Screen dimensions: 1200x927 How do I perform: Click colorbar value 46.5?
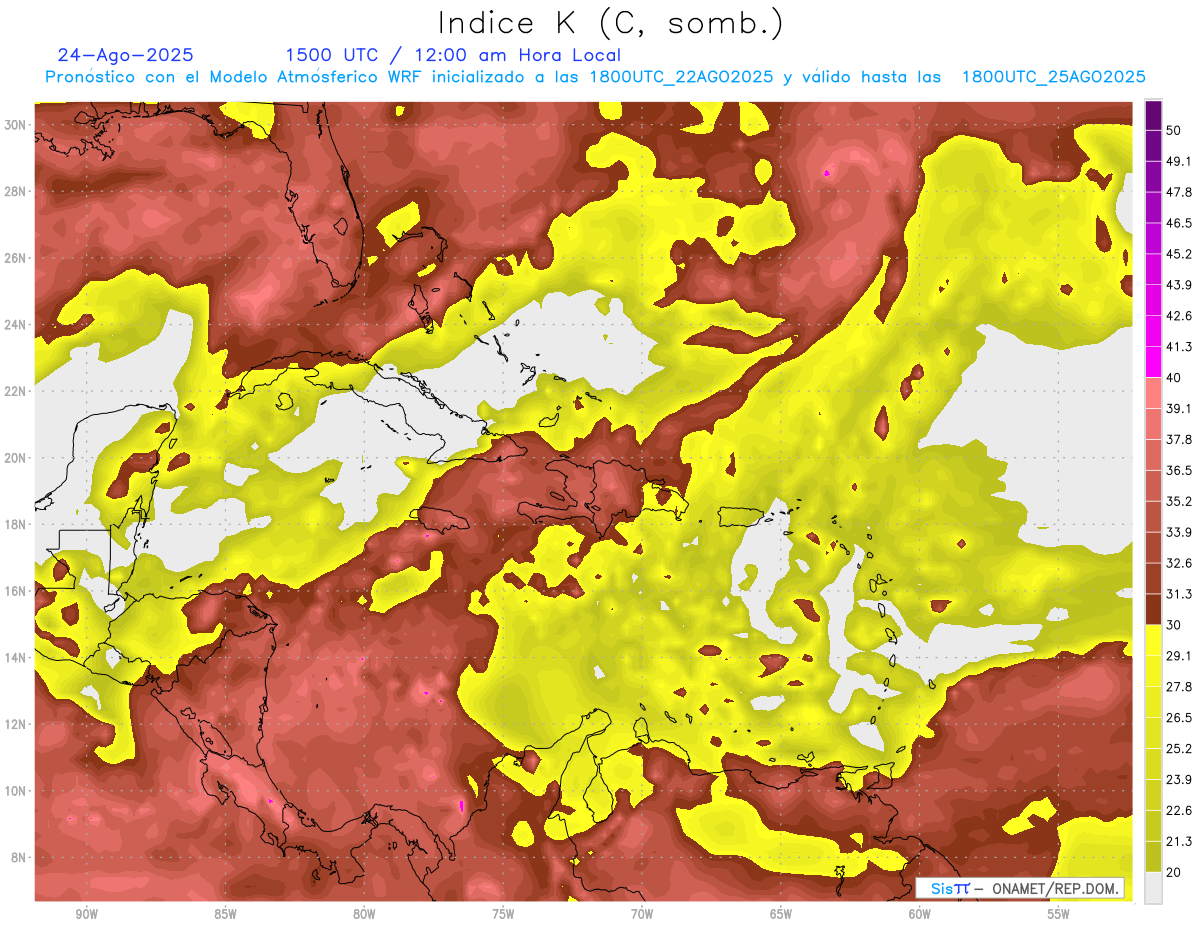(1179, 223)
